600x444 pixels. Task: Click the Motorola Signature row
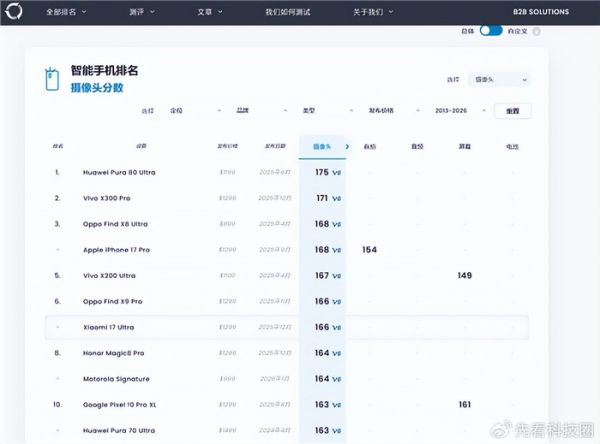tap(117, 379)
